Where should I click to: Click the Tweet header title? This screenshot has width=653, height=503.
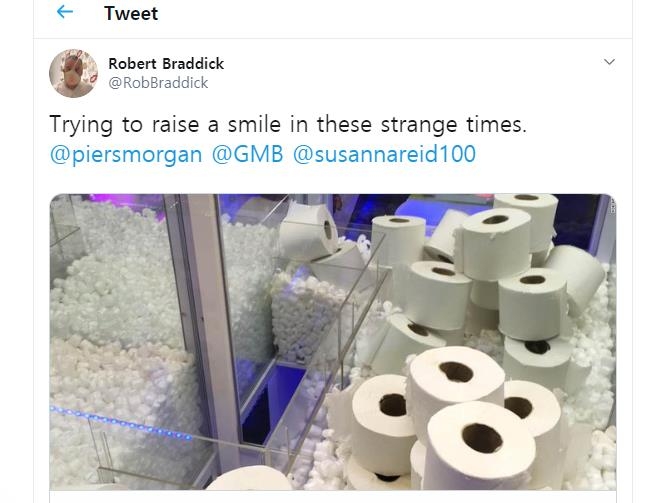[131, 13]
